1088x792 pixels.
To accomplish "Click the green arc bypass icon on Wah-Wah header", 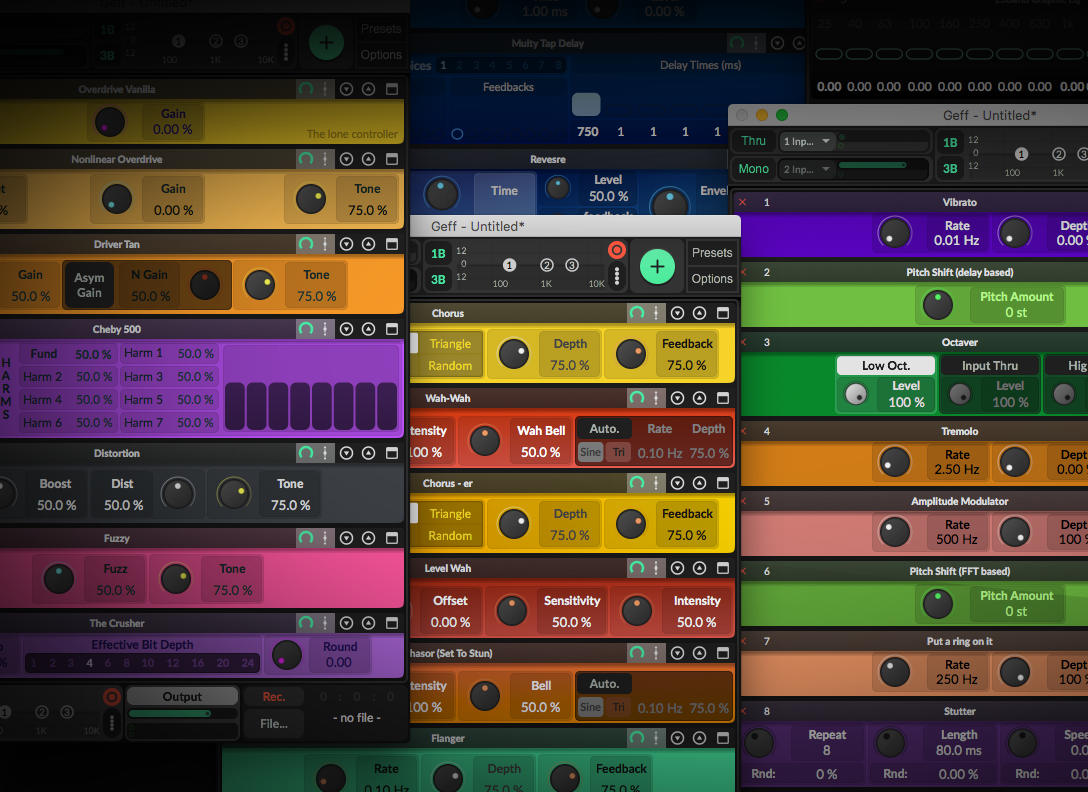I will [x=636, y=398].
